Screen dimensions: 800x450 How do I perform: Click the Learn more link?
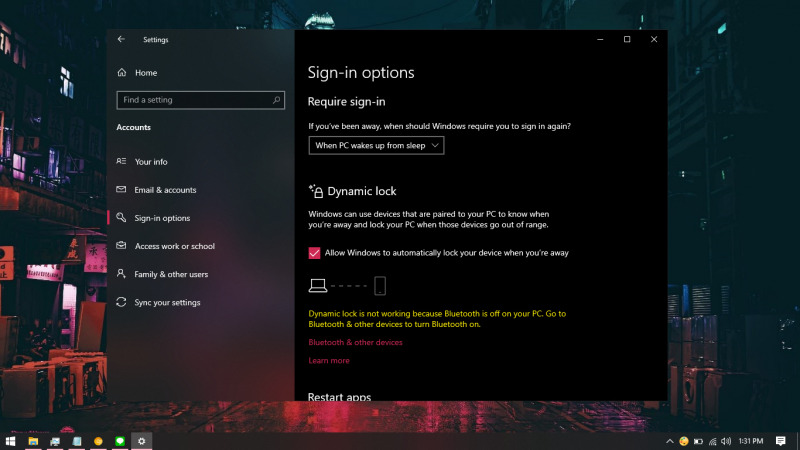pyautogui.click(x=329, y=361)
